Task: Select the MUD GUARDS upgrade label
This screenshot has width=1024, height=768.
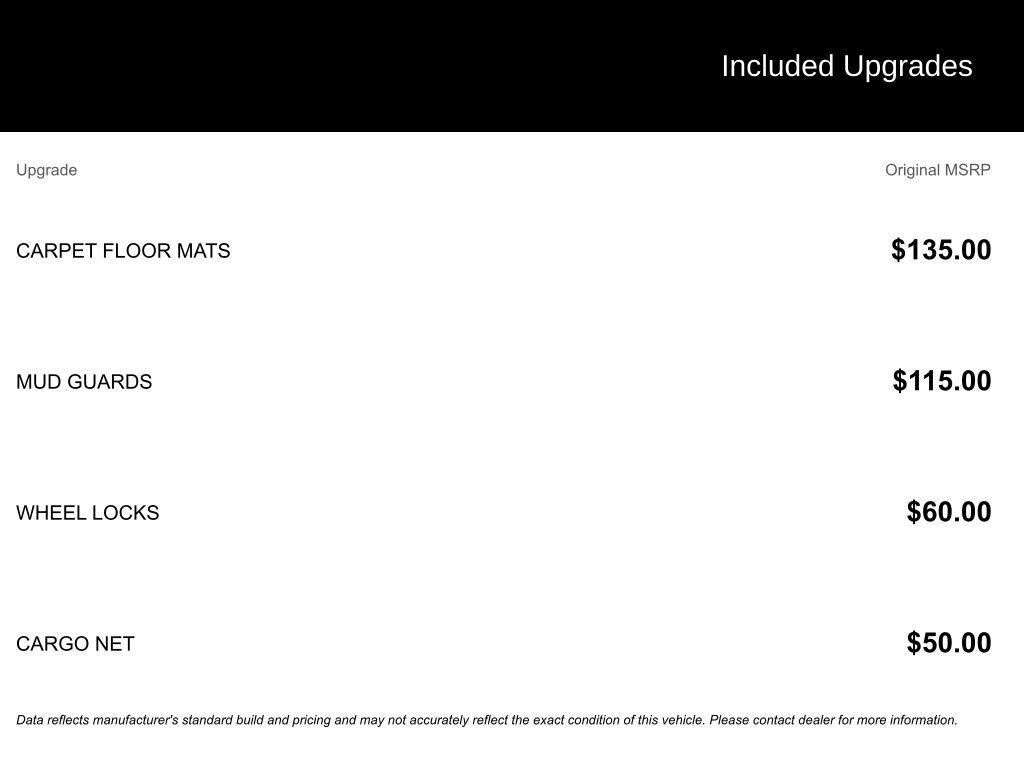Action: (84, 382)
